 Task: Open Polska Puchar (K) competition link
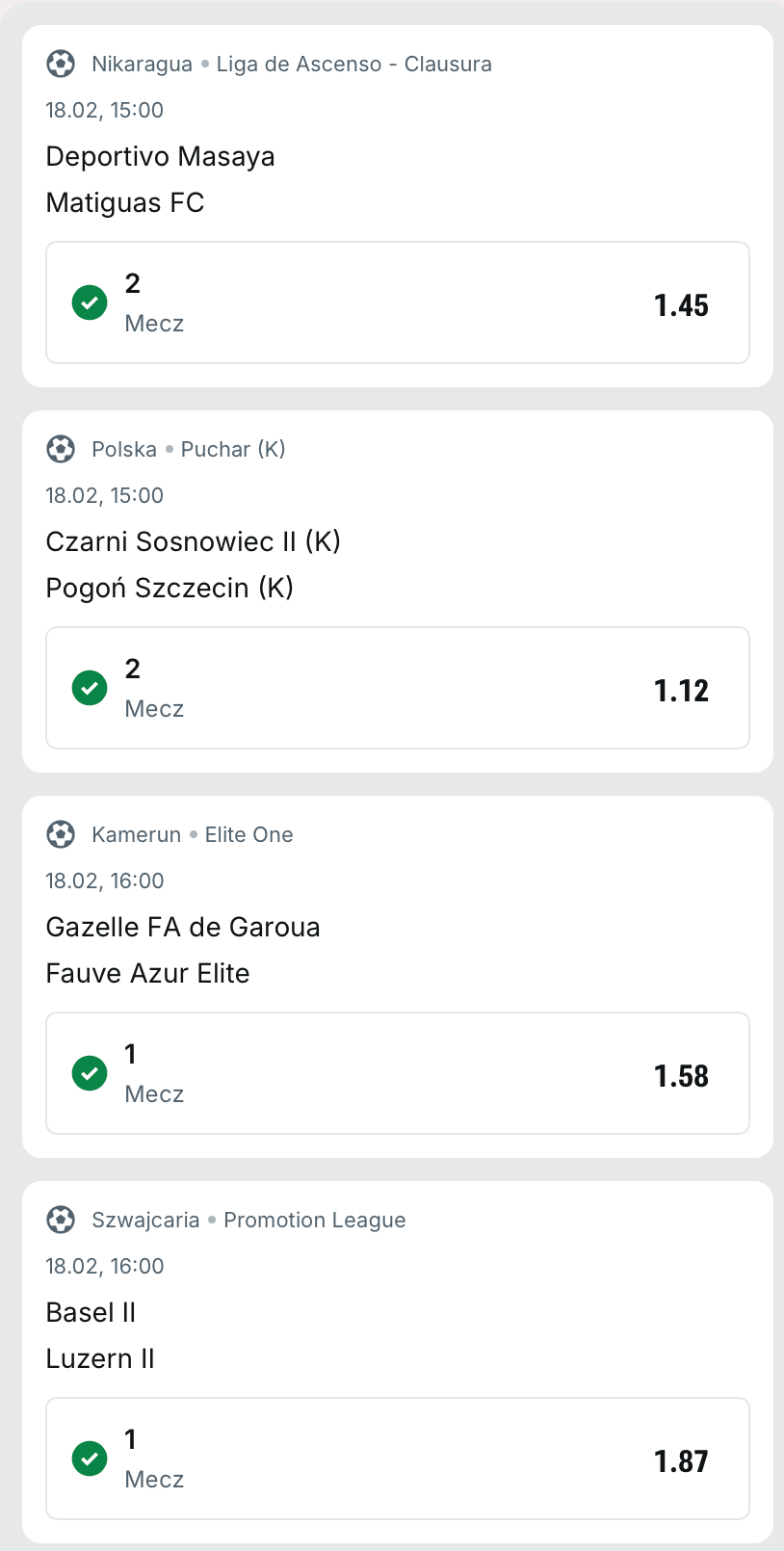233,450
